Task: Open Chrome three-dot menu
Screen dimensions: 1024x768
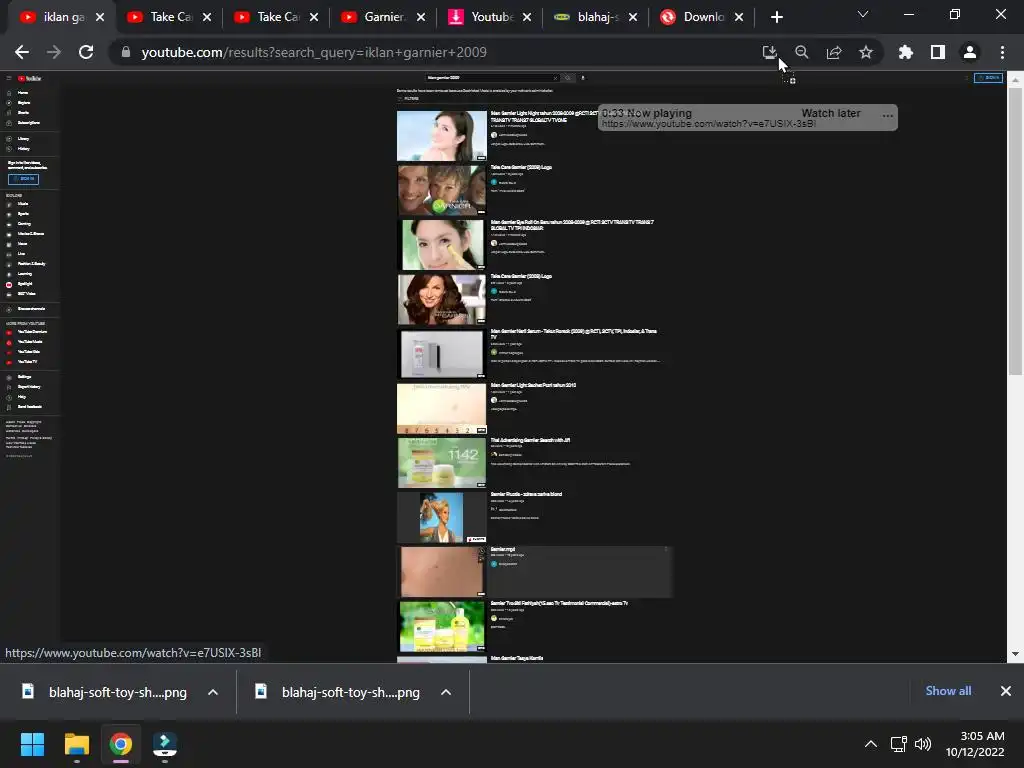Action: click(x=1002, y=52)
